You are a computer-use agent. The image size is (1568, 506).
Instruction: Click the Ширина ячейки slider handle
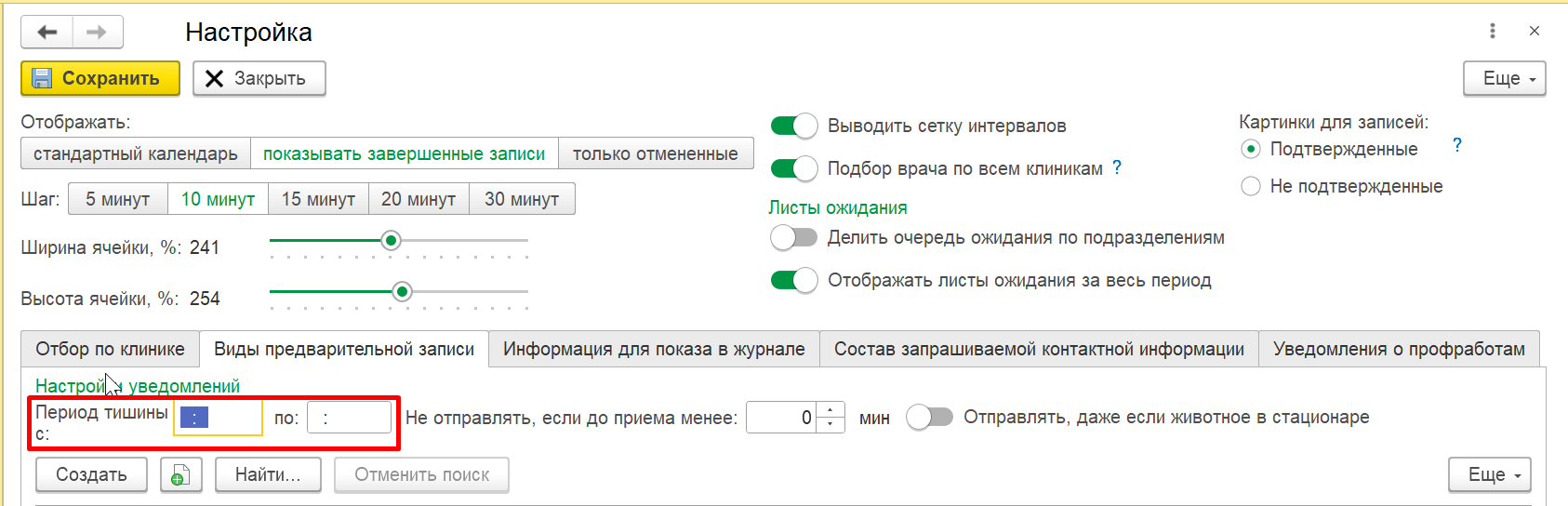[x=392, y=241]
